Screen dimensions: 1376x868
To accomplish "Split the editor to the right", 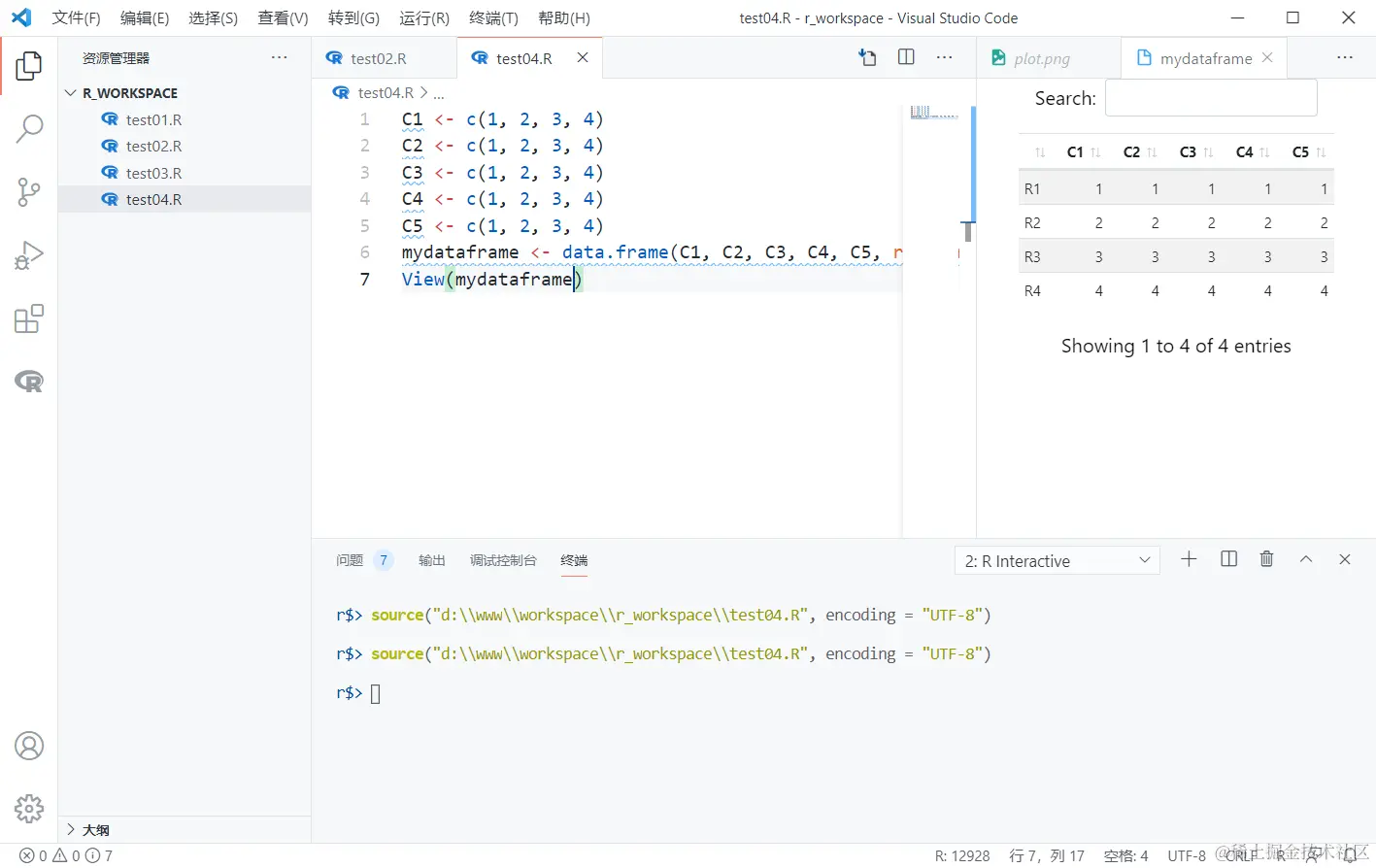I will click(906, 57).
